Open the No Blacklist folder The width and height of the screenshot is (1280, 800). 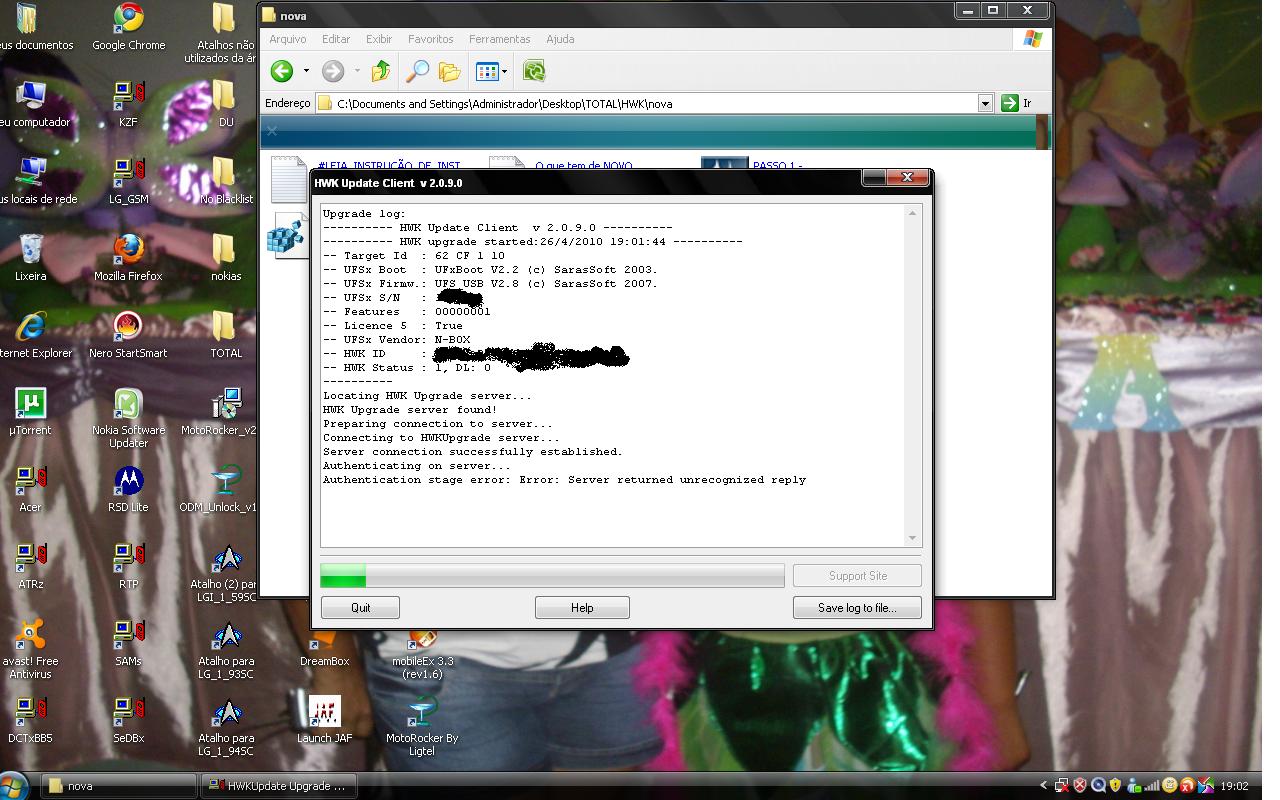[226, 180]
